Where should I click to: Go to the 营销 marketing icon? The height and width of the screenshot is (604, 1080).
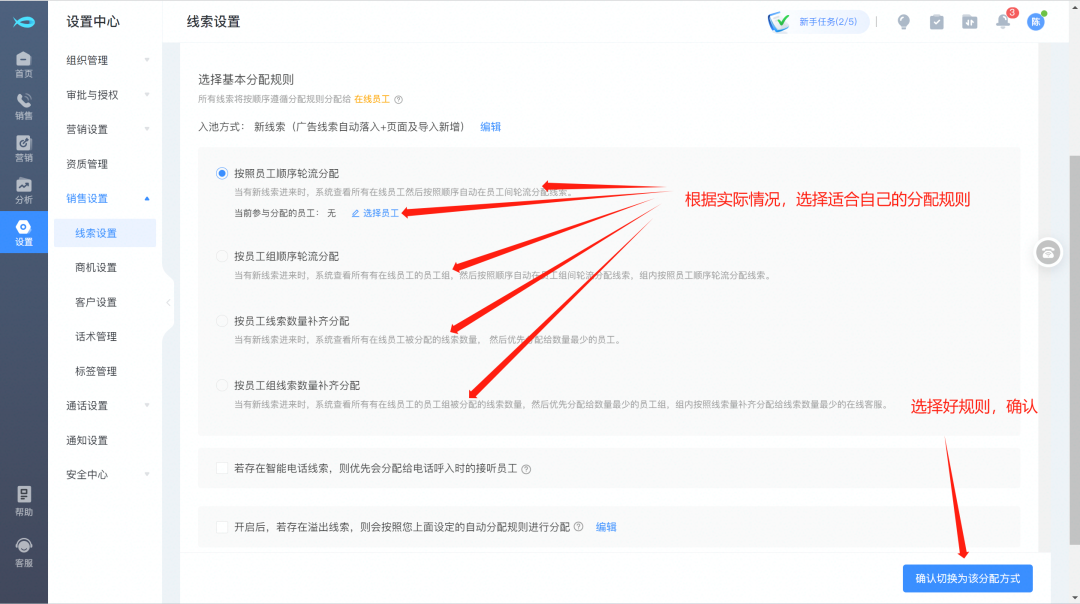click(x=23, y=148)
